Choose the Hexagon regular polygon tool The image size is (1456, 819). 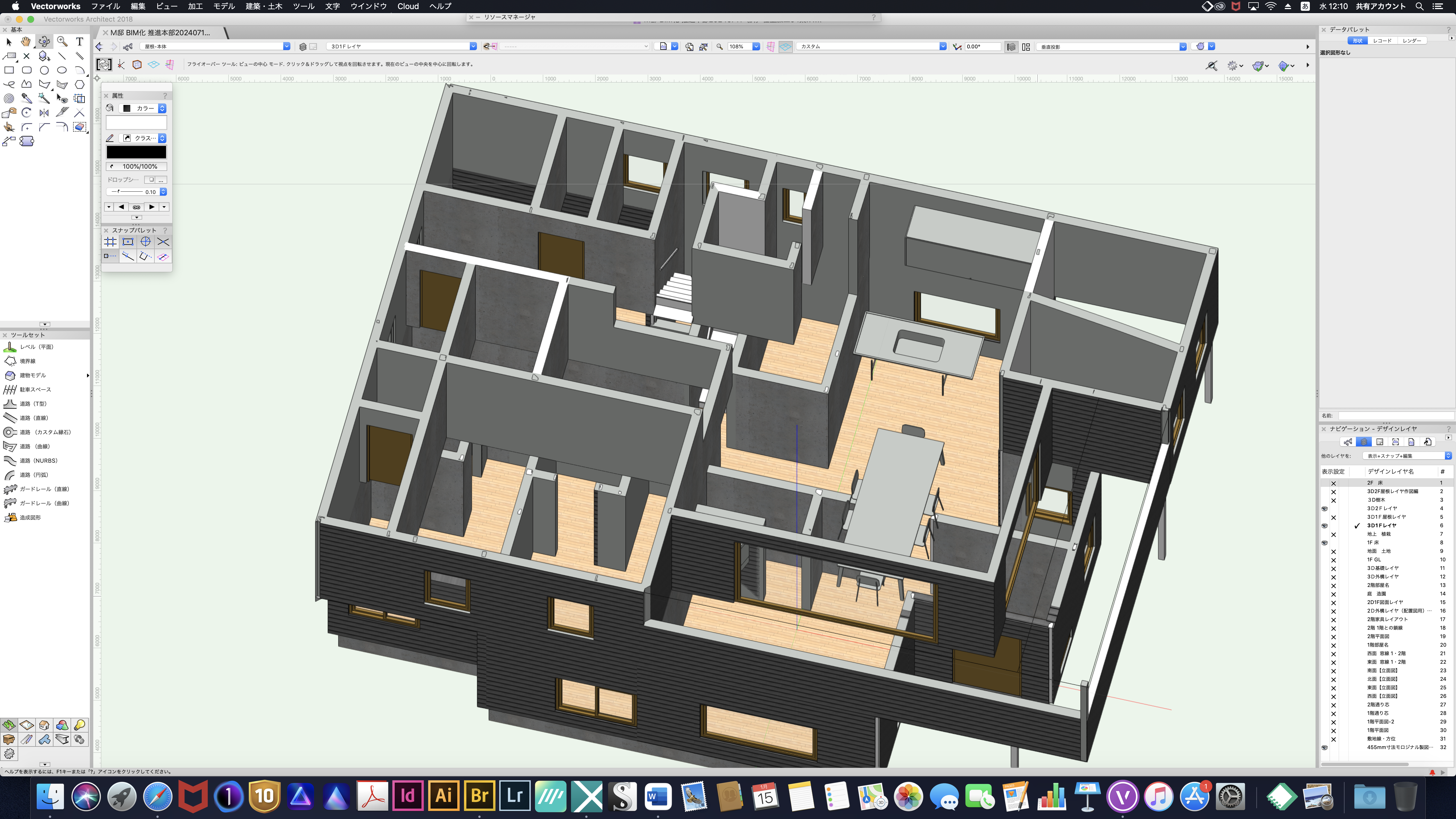click(x=80, y=84)
